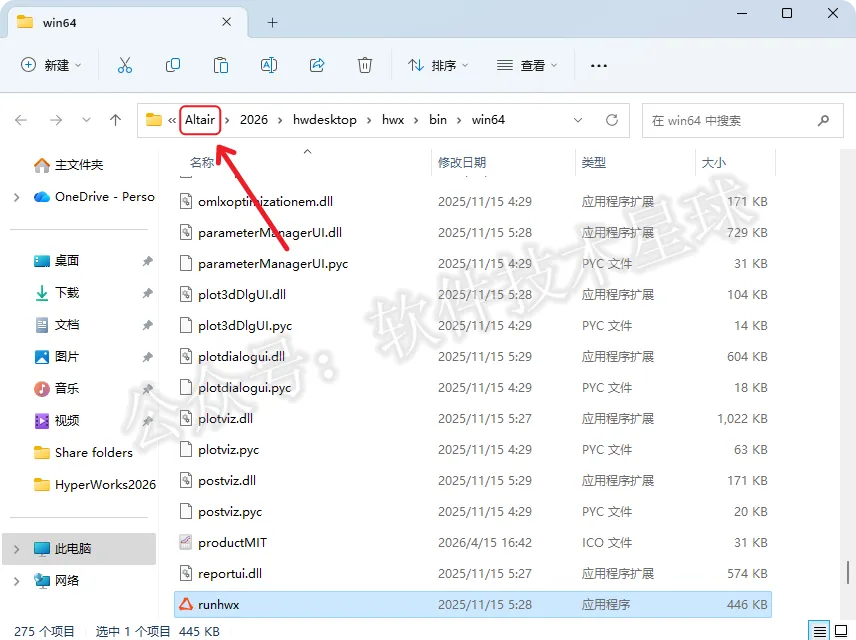
Task: Open the three-dots more options menu
Action: [598, 66]
